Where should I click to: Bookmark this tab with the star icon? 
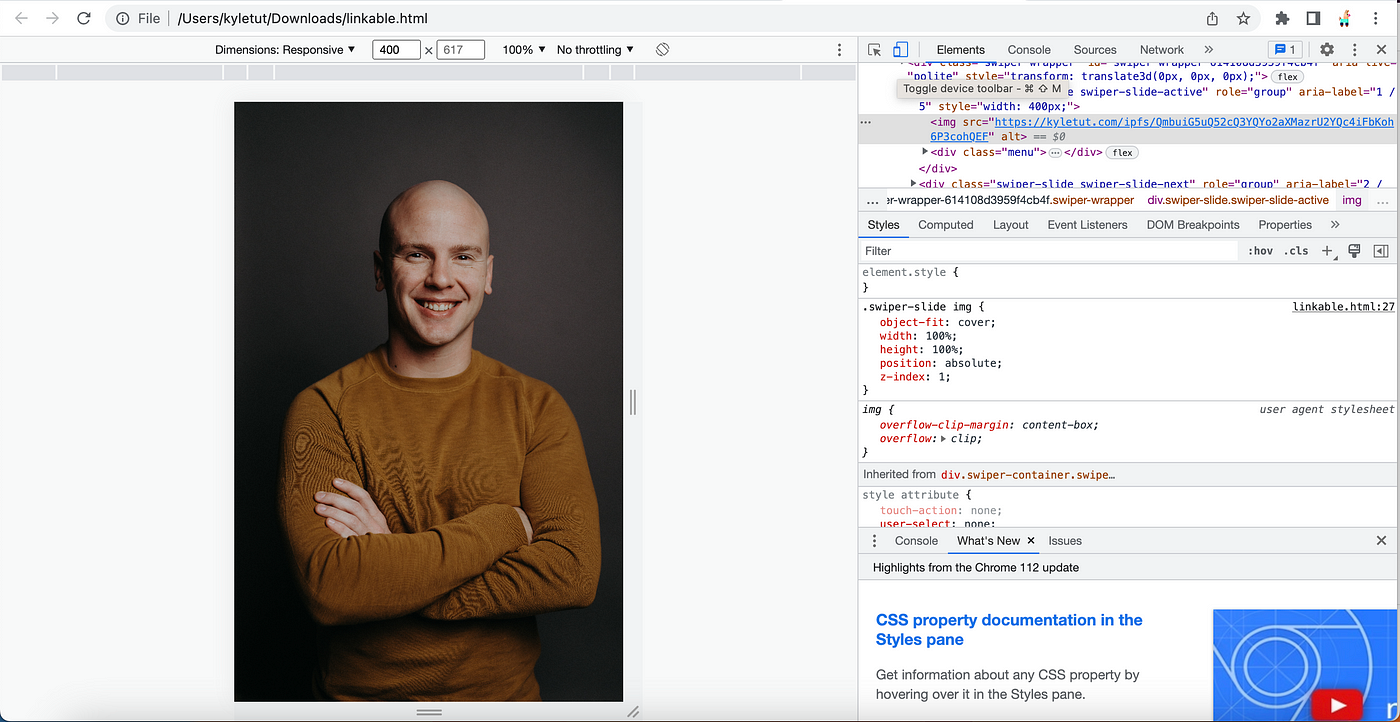(1243, 18)
